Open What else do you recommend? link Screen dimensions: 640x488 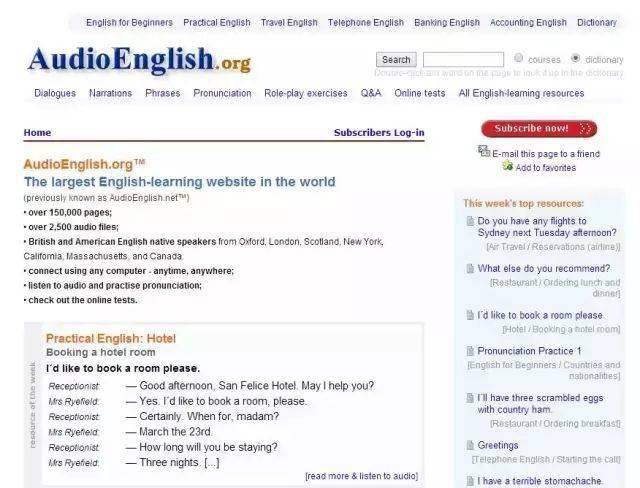click(x=544, y=268)
